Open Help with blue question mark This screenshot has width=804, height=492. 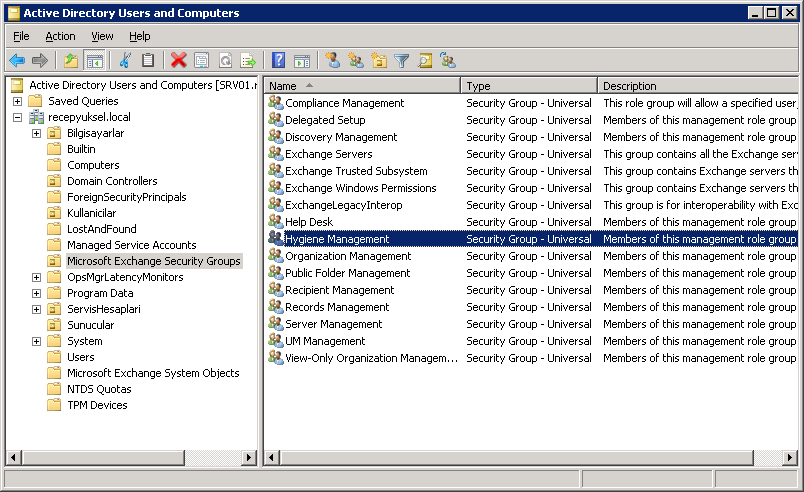278,61
